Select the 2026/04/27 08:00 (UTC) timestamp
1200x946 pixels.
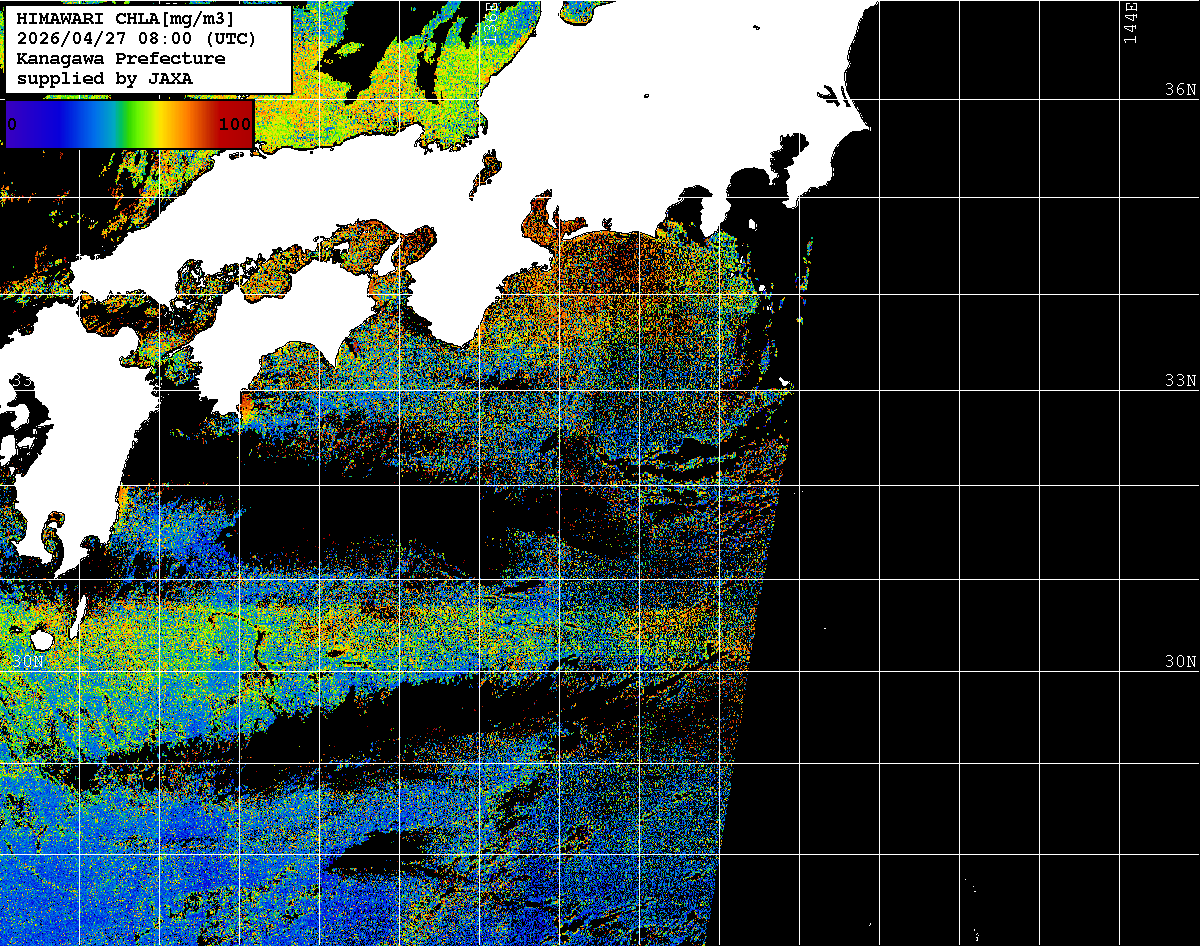coord(136,39)
